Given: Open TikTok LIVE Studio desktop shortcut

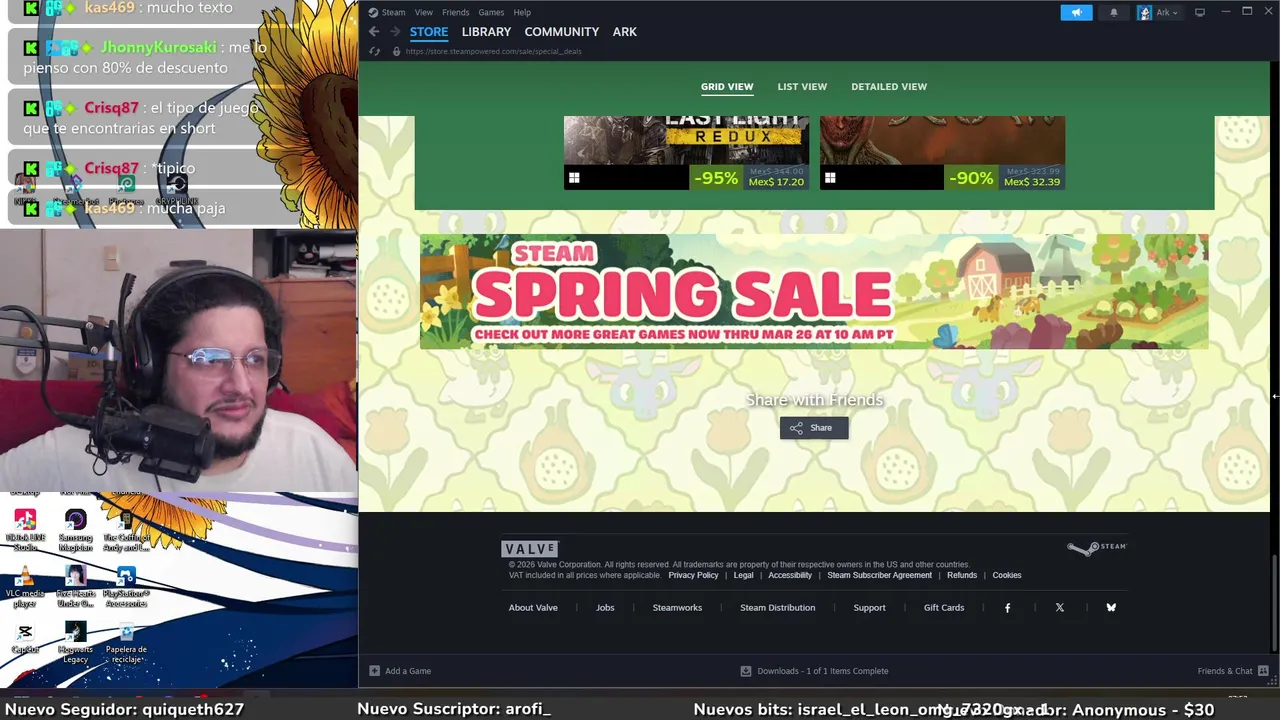Looking at the screenshot, I should point(25,530).
